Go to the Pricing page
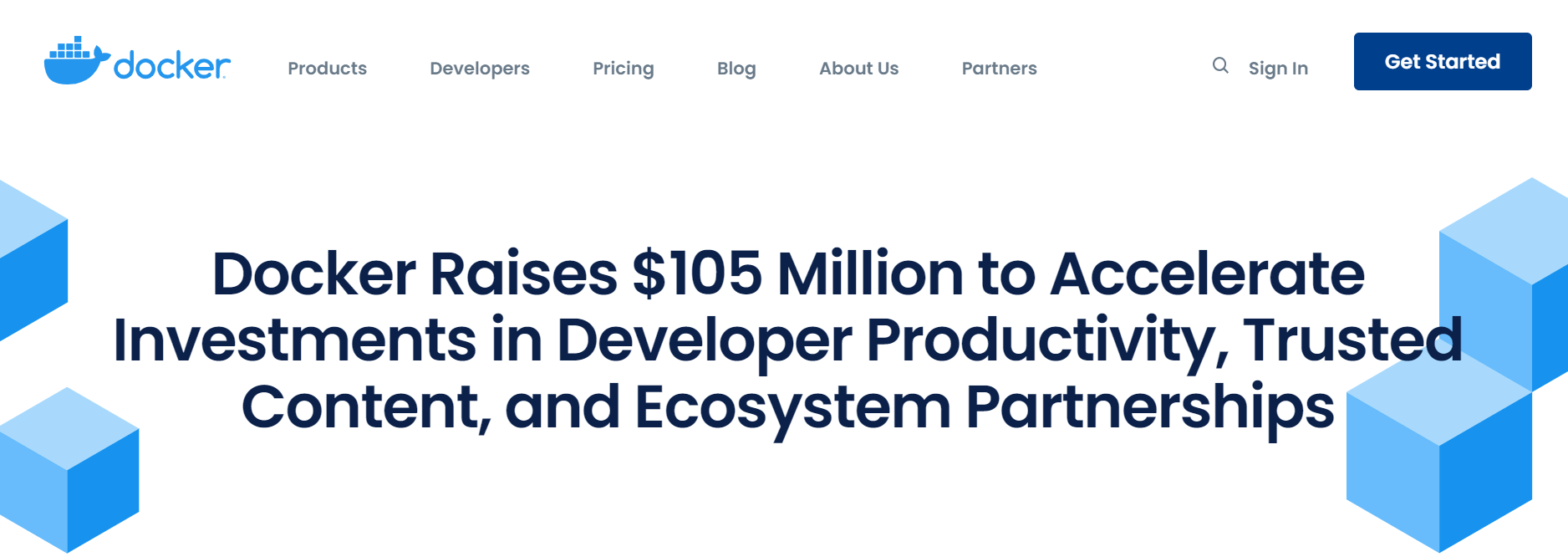1568x557 pixels. [624, 69]
